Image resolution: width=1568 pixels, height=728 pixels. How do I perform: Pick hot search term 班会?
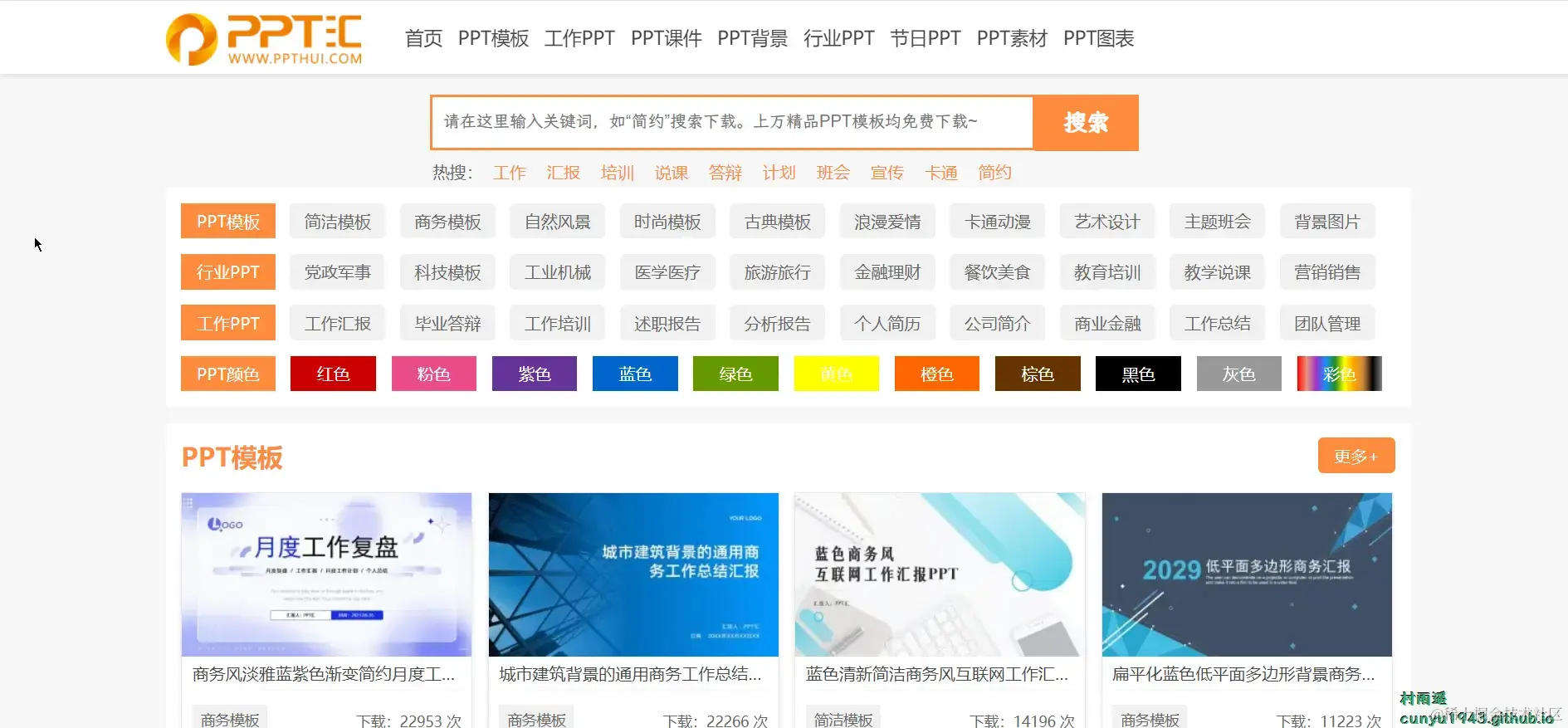click(x=833, y=172)
